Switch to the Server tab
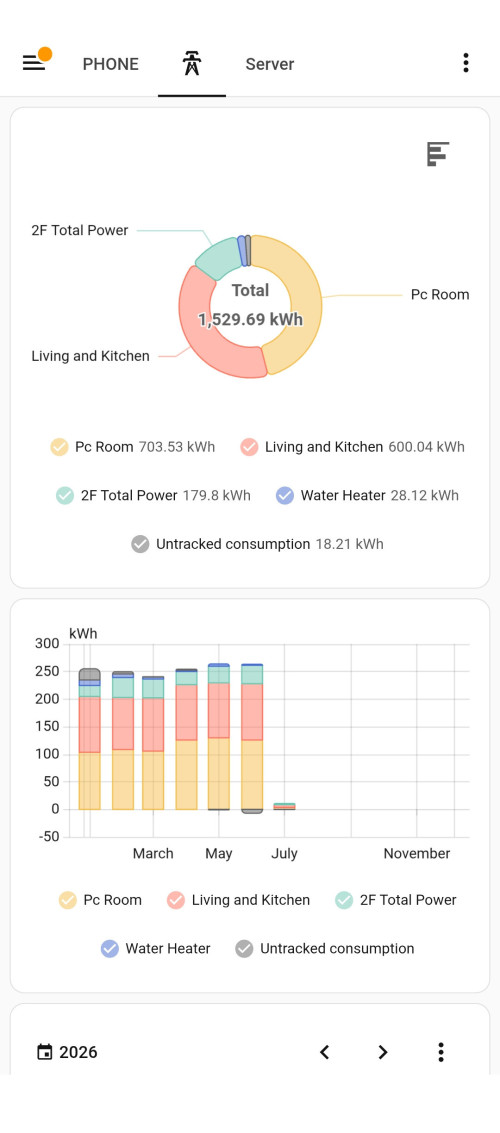The width and height of the screenshot is (500, 1133). click(270, 64)
